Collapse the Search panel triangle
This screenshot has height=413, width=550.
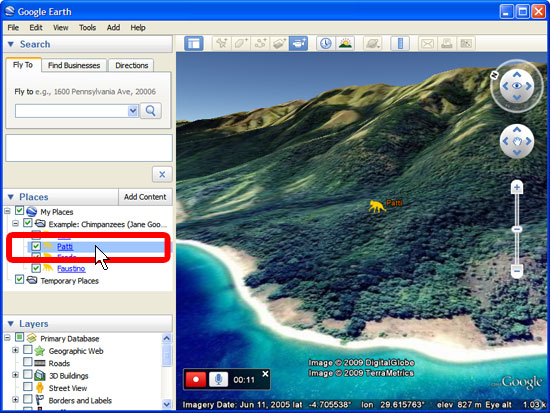[x=11, y=44]
